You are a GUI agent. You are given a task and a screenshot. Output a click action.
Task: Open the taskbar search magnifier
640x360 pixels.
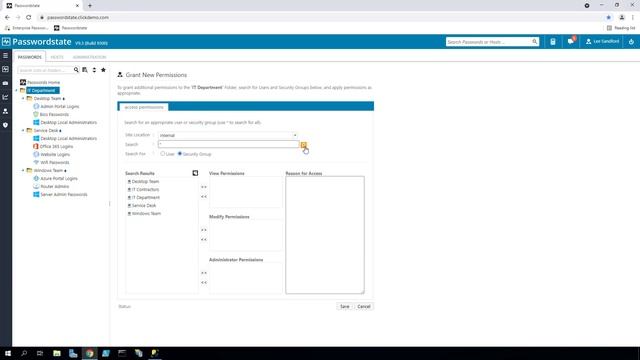pos(24,353)
